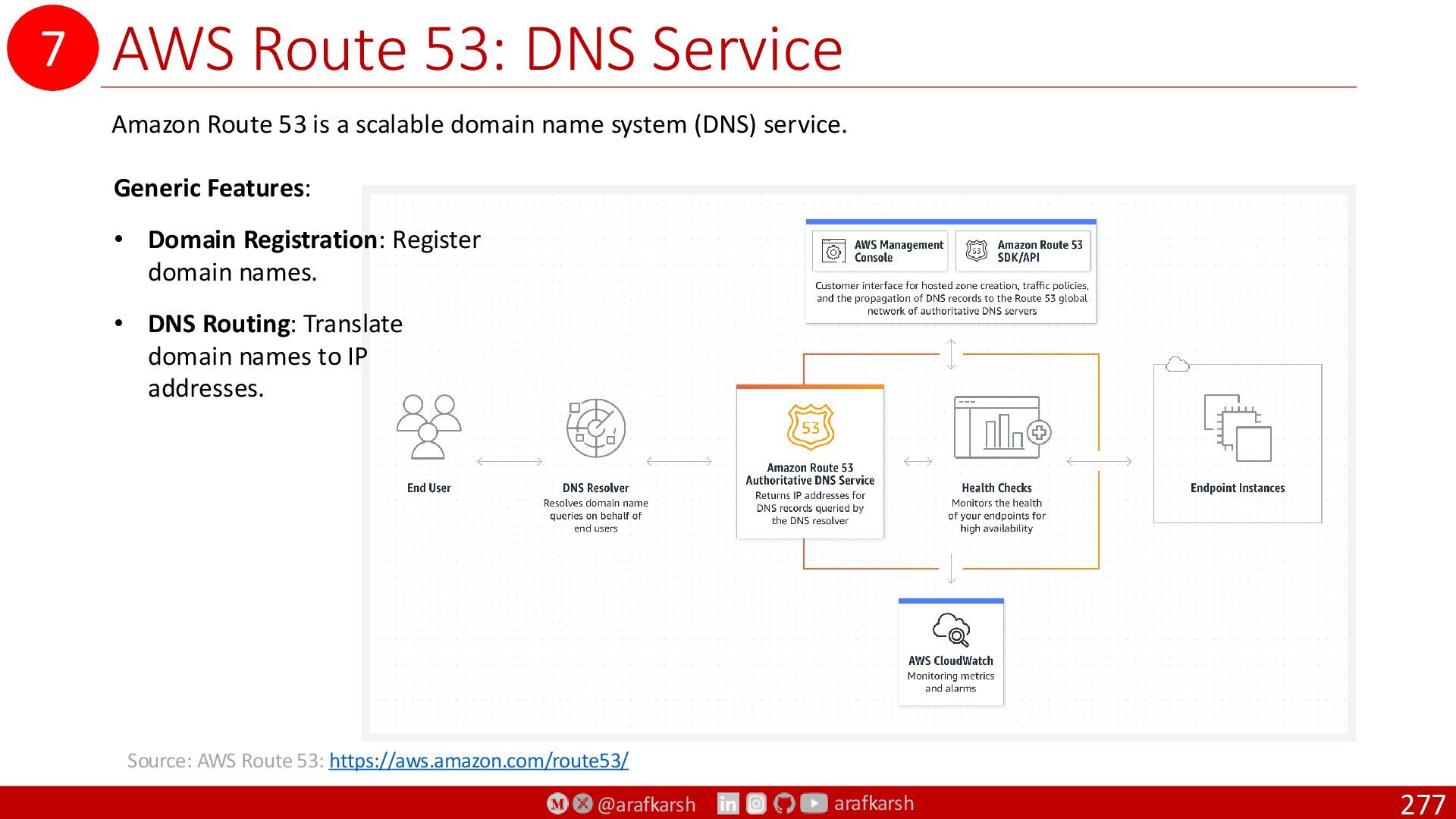1456x819 pixels.
Task: Click the slide number 277
Action: click(x=1423, y=805)
